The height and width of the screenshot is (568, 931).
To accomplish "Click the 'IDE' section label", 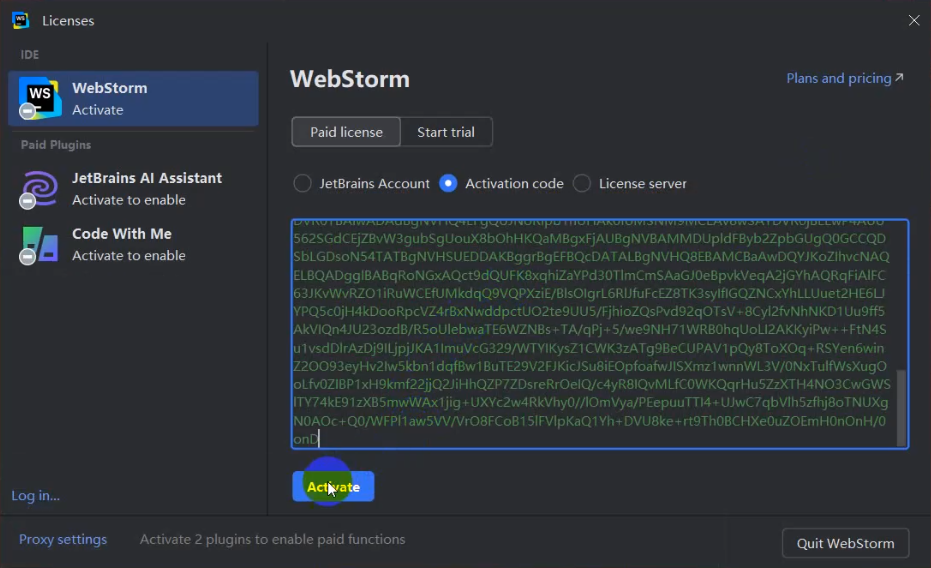I will pos(30,55).
